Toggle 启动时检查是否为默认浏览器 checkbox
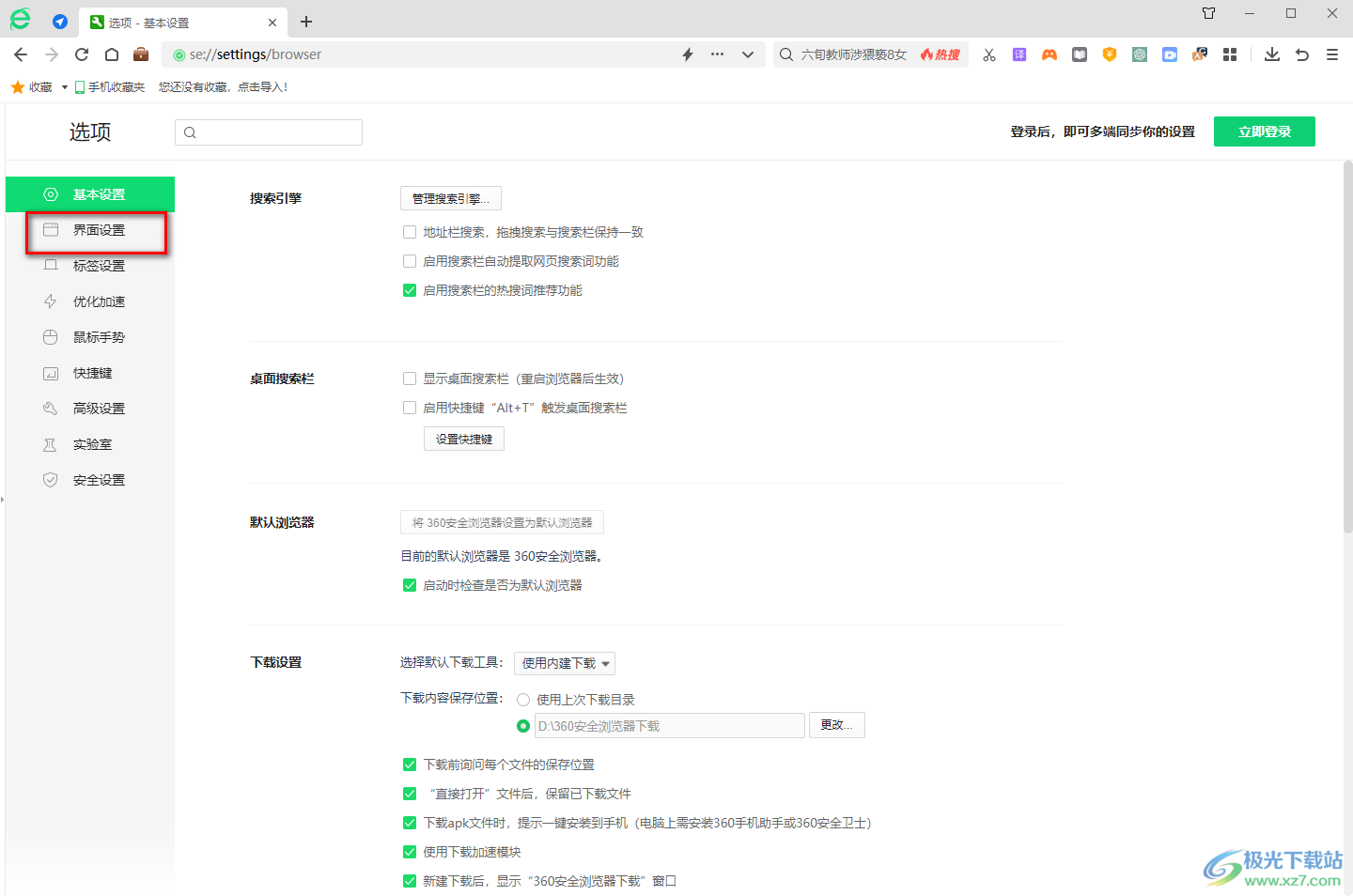 click(x=410, y=585)
